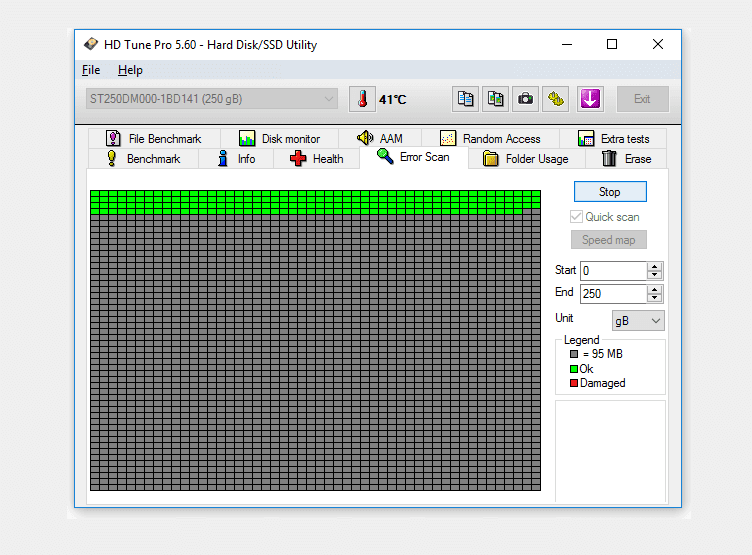Click the copy screenshot to clipboard icon

point(495,99)
